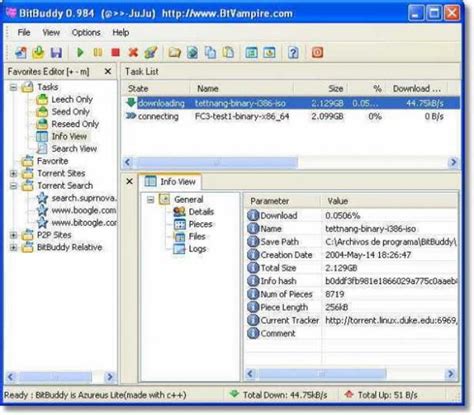Image resolution: width=474 pixels, height=415 pixels.
Task: Open the Help menu
Action: click(121, 32)
